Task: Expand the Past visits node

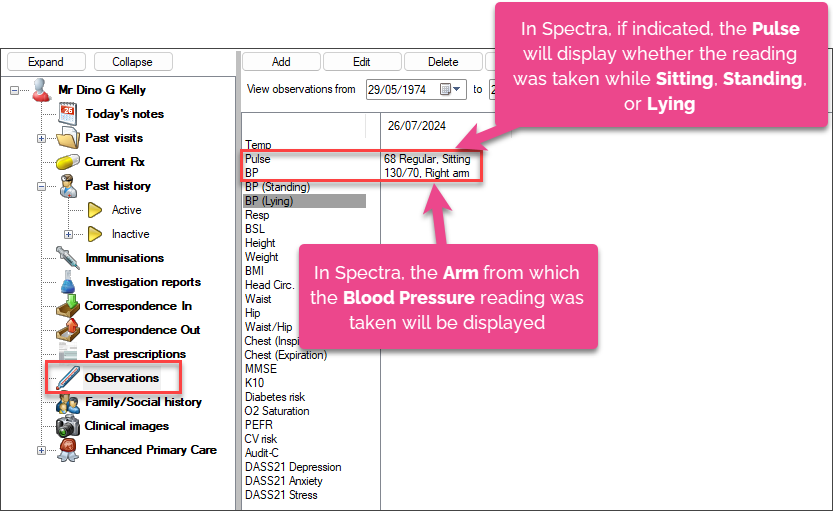Action: point(41,138)
